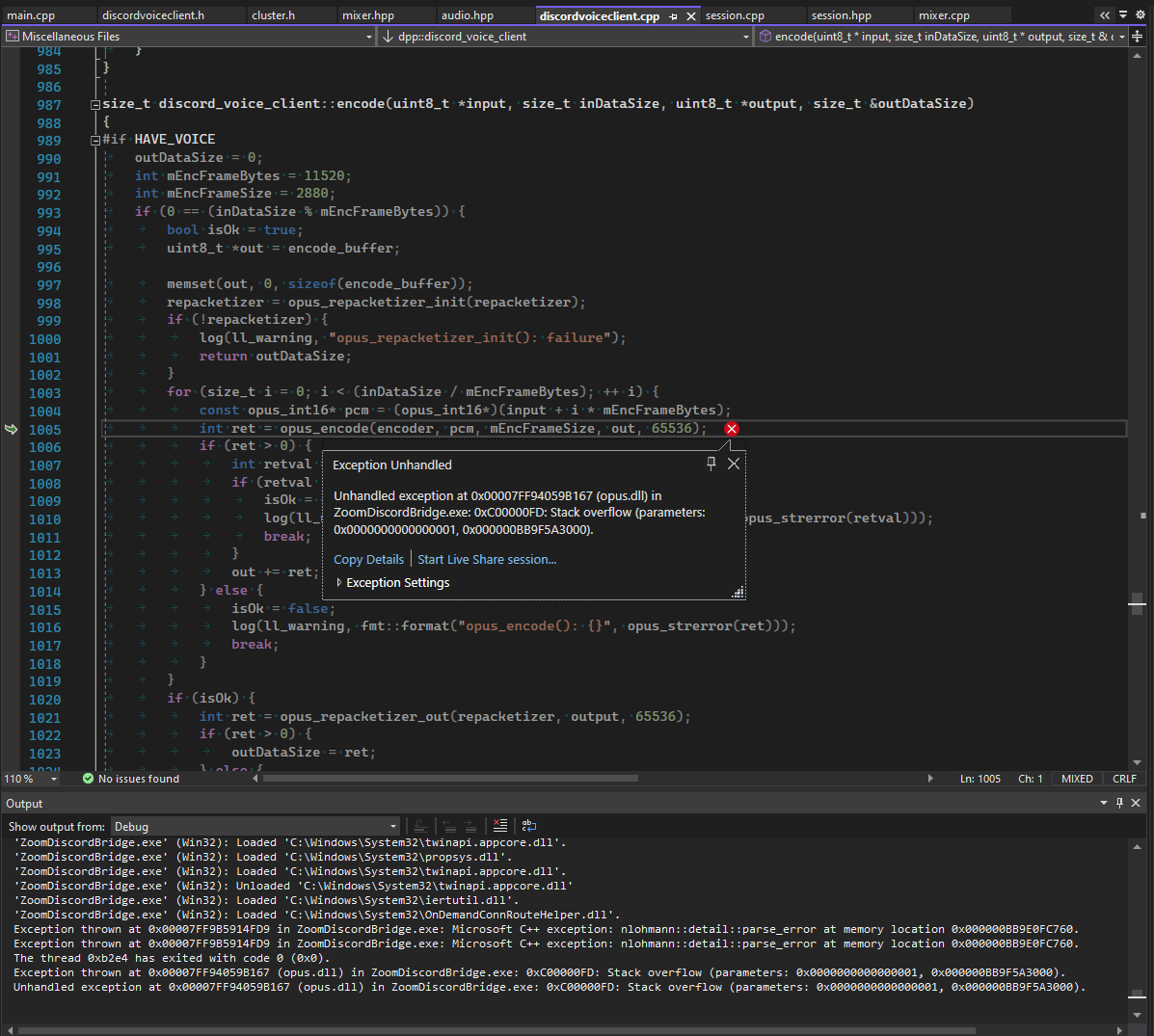Click the encode member cube icon
The image size is (1154, 1036).
click(765, 36)
